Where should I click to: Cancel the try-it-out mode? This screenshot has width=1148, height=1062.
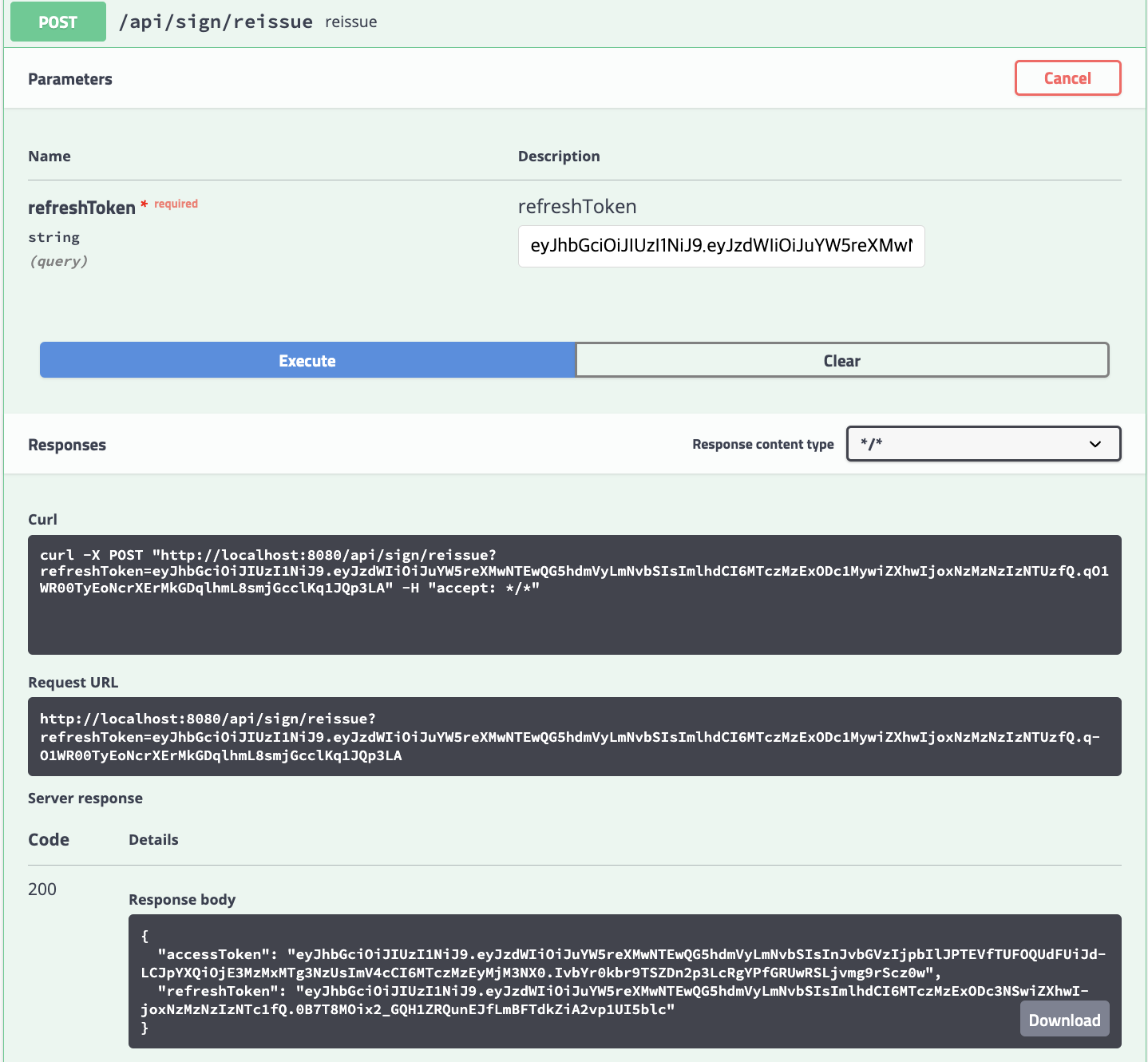[x=1067, y=78]
